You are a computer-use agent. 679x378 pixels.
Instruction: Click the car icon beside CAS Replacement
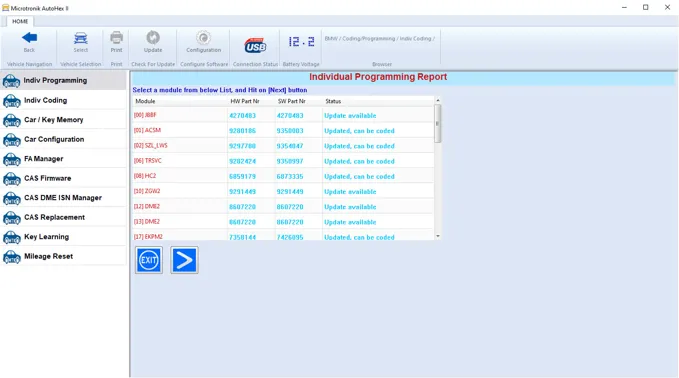(12, 218)
